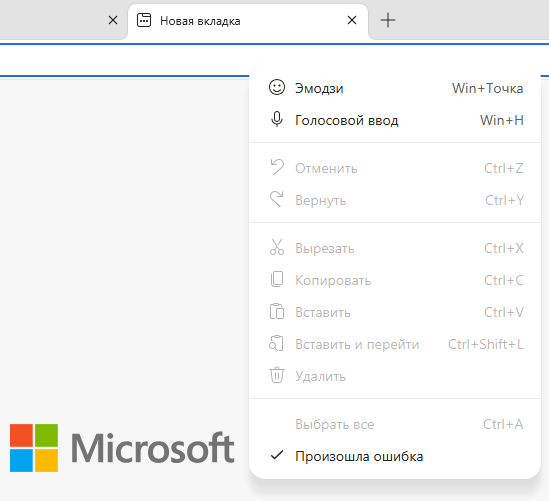Viewport: 549px width, 501px height.
Task: Click Вырезать in the context menu
Action: [x=395, y=248]
